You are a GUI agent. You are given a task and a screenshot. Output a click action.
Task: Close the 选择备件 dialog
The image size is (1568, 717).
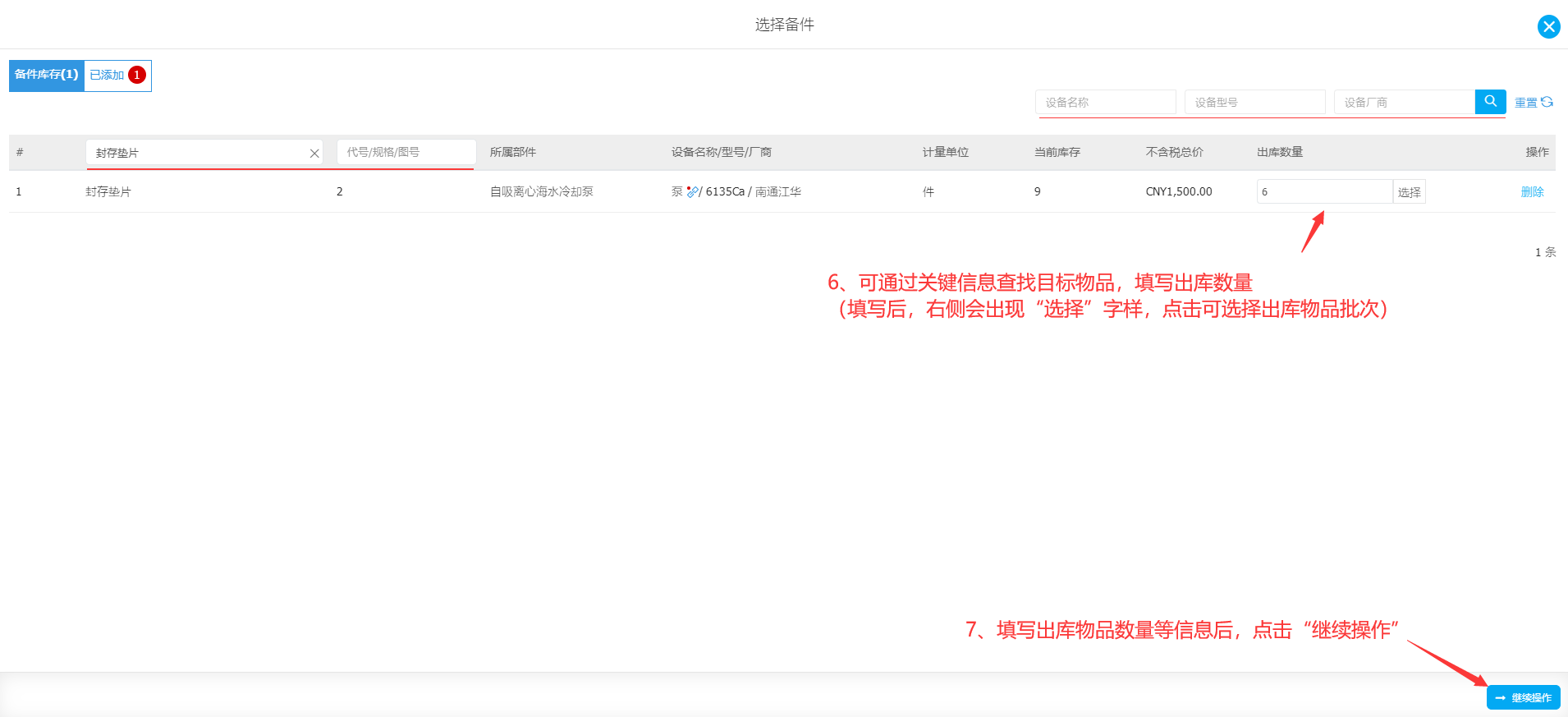(1548, 26)
